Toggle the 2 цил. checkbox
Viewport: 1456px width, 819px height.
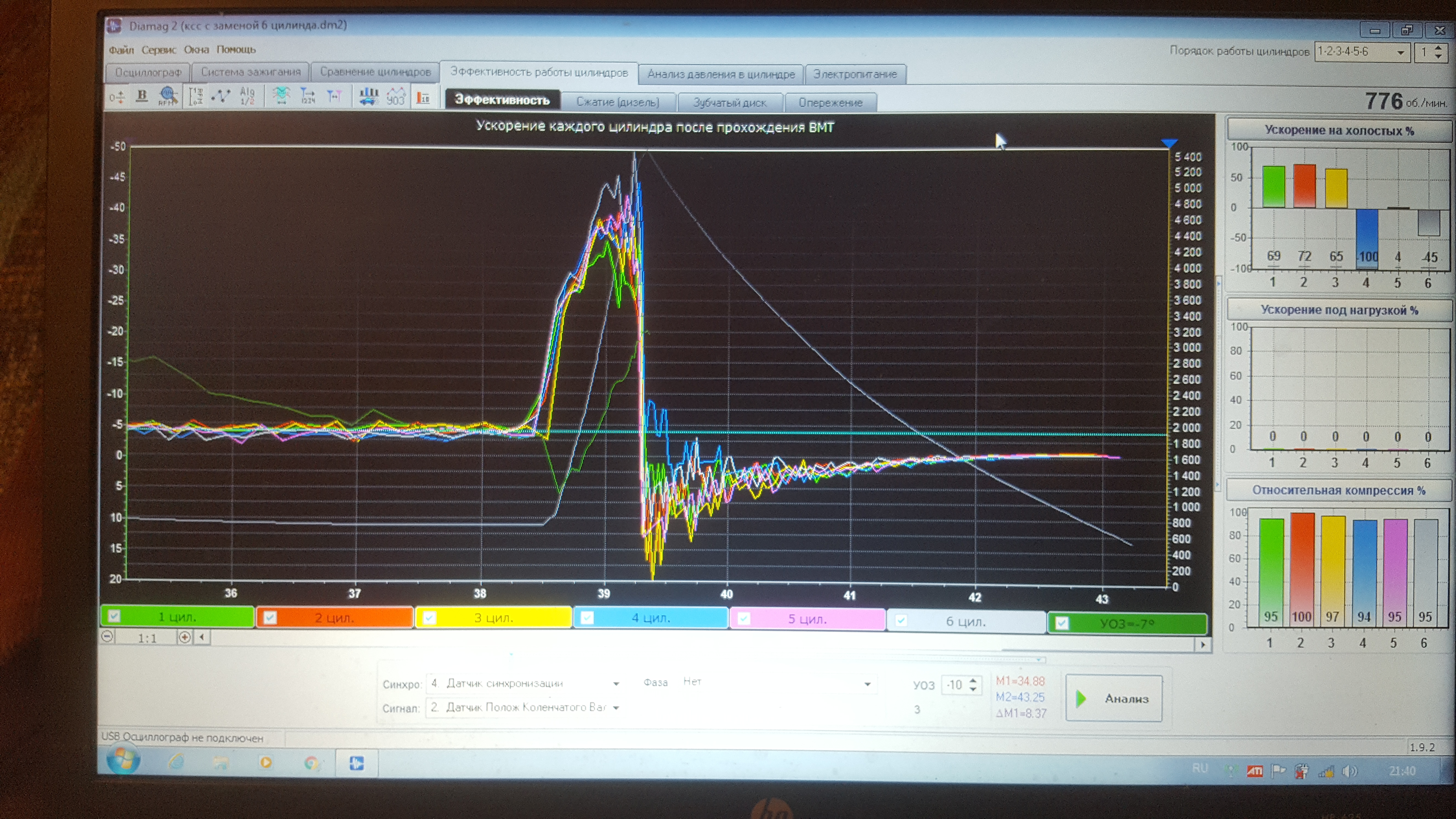click(x=270, y=617)
